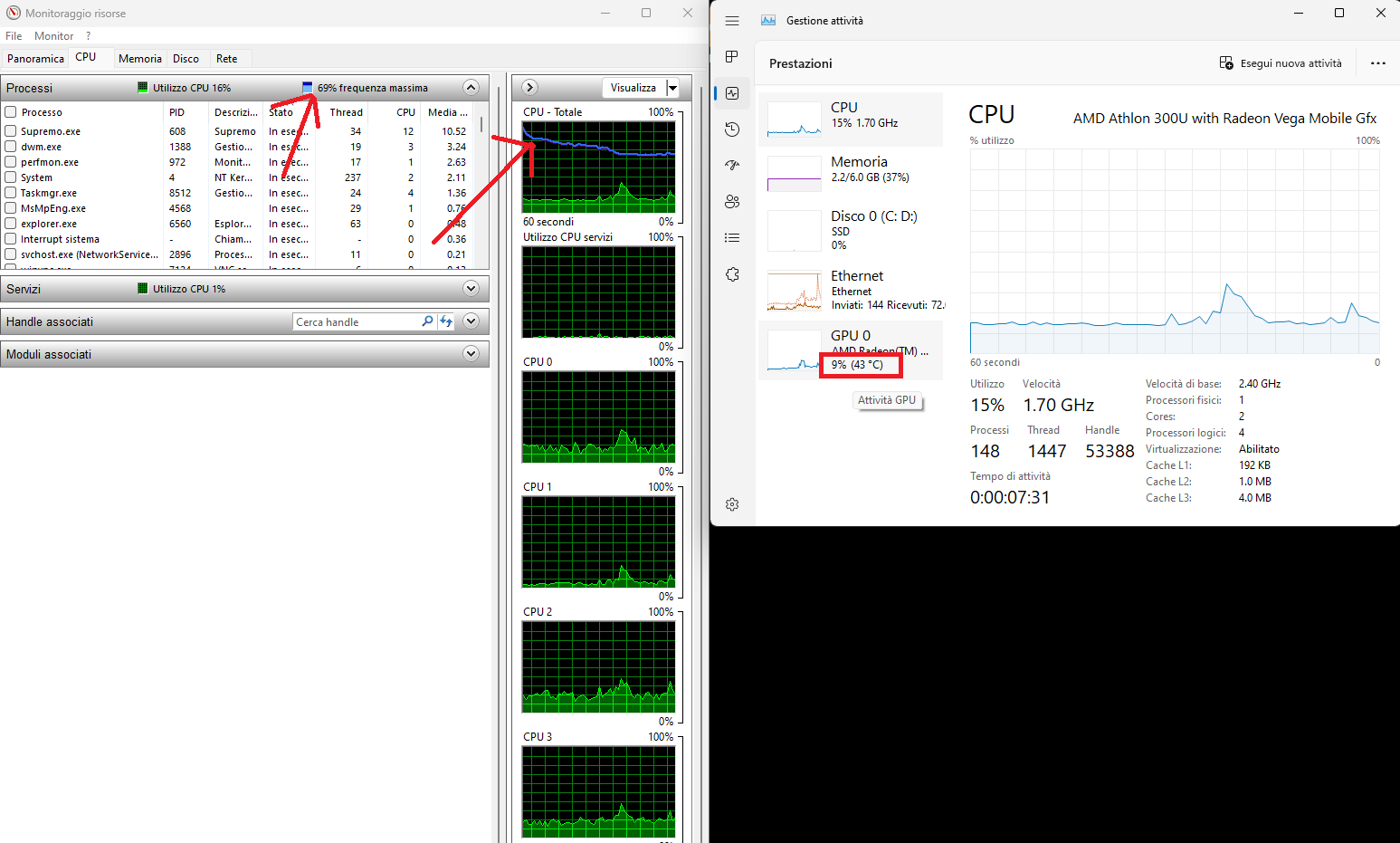Select the Processi sidebar icon in Gestione attività

[x=732, y=56]
